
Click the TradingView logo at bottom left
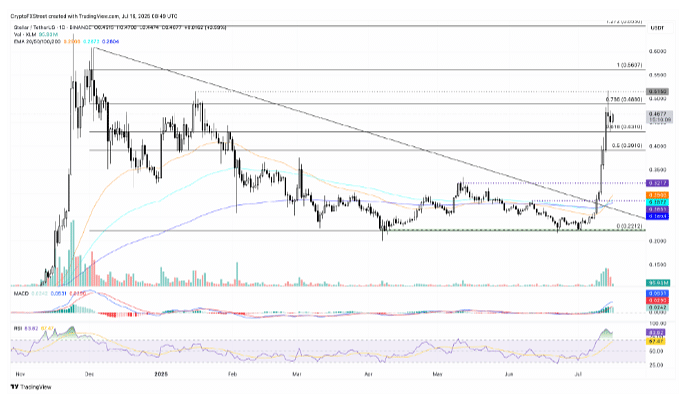31,387
